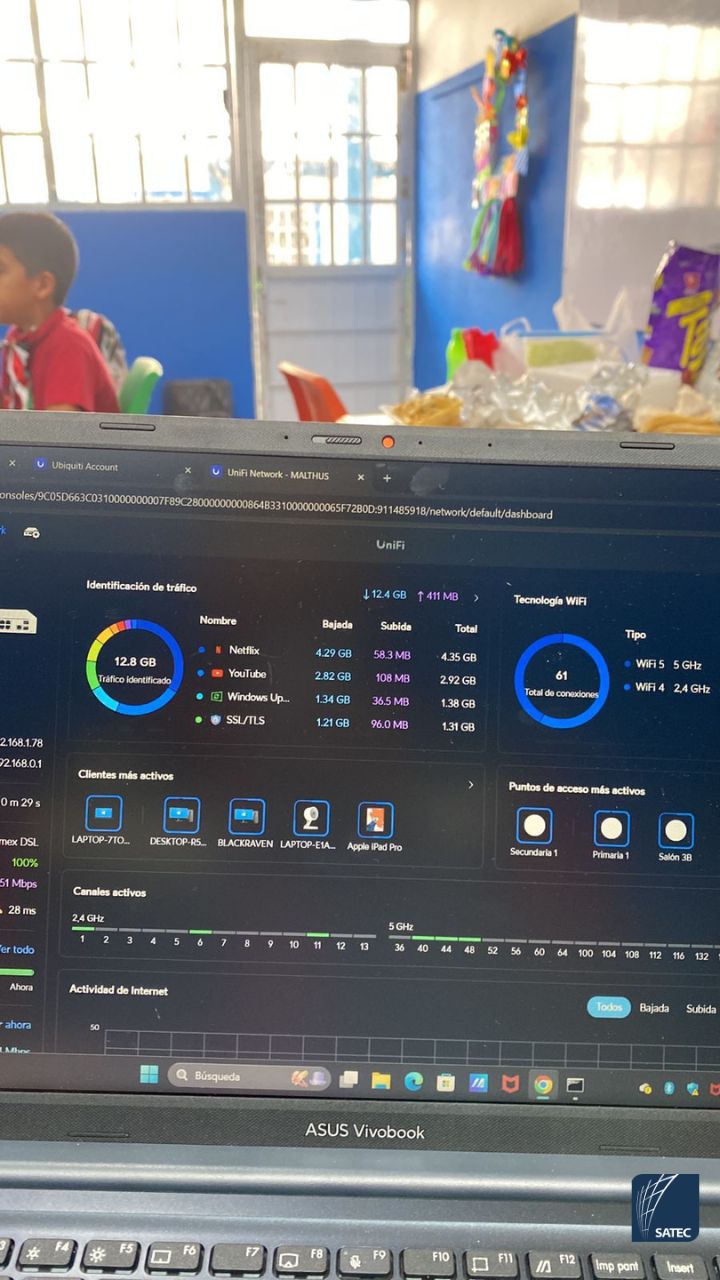Click the YouTube traffic row
720x1280 pixels.
pyautogui.click(x=246, y=674)
